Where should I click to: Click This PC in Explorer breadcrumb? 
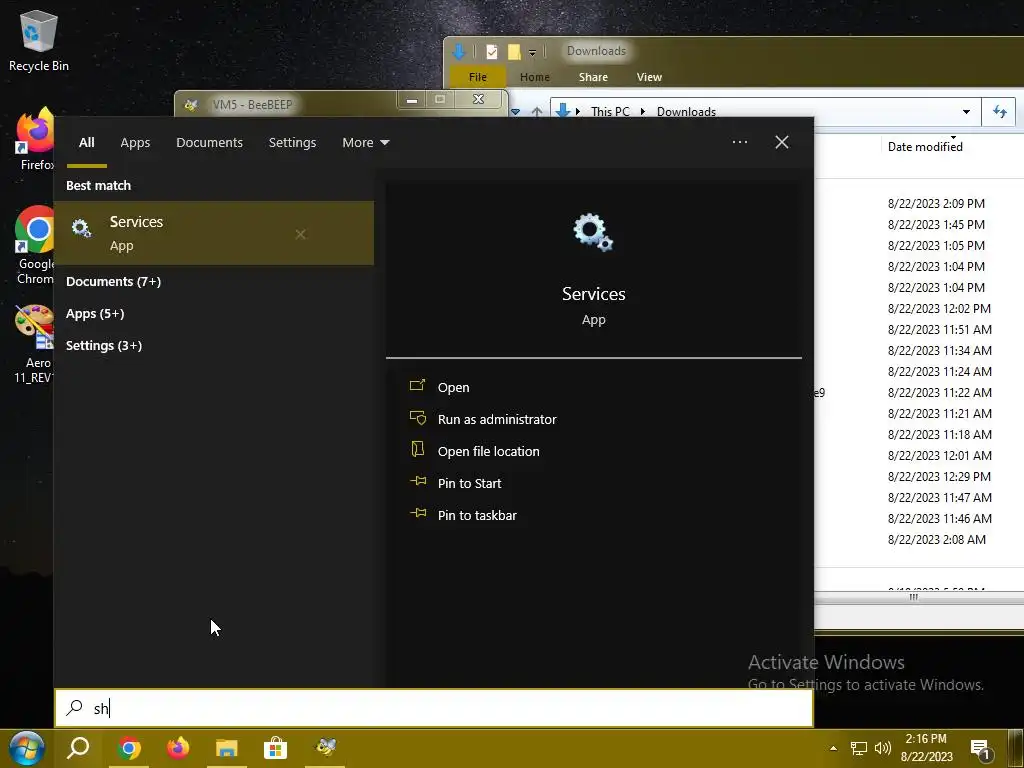point(610,112)
